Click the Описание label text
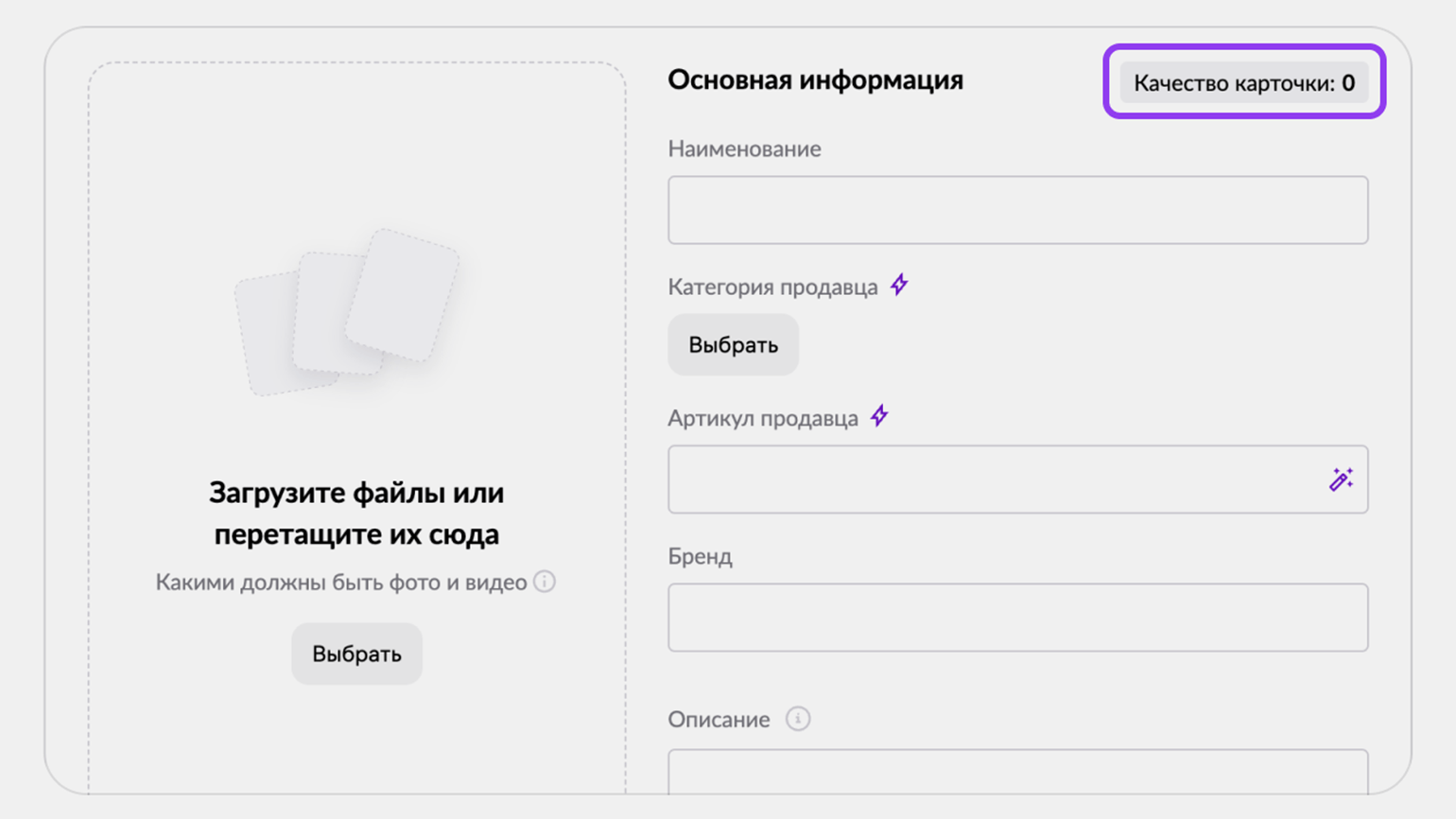The height and width of the screenshot is (819, 1456). (x=719, y=720)
